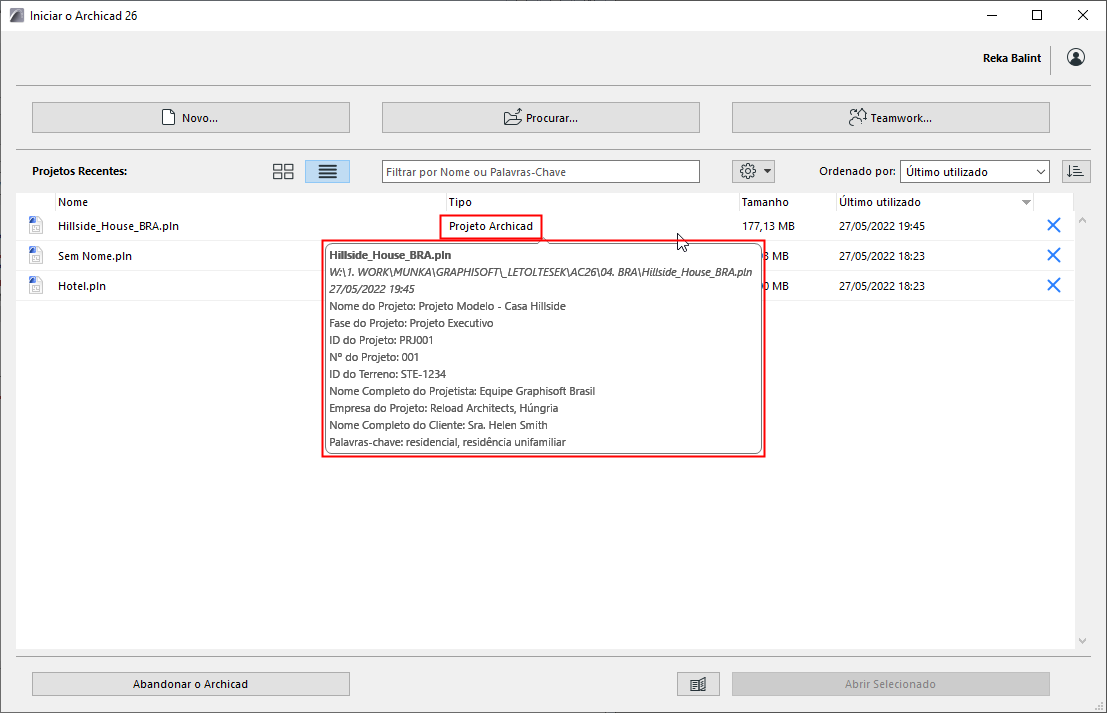Switch to list view

click(328, 172)
